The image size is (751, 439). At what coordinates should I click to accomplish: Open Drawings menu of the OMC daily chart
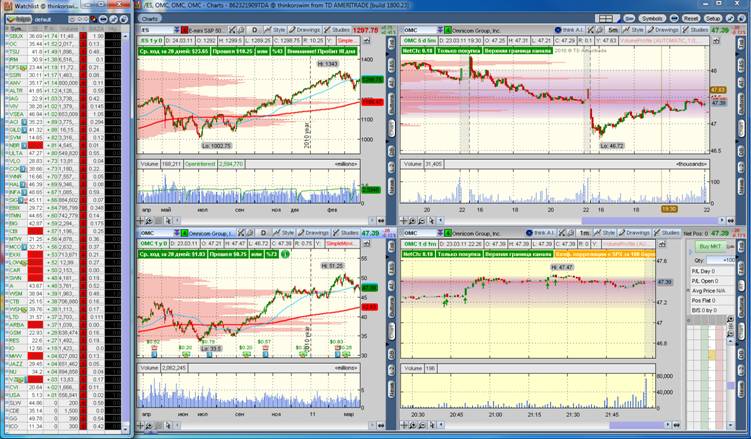pos(313,233)
